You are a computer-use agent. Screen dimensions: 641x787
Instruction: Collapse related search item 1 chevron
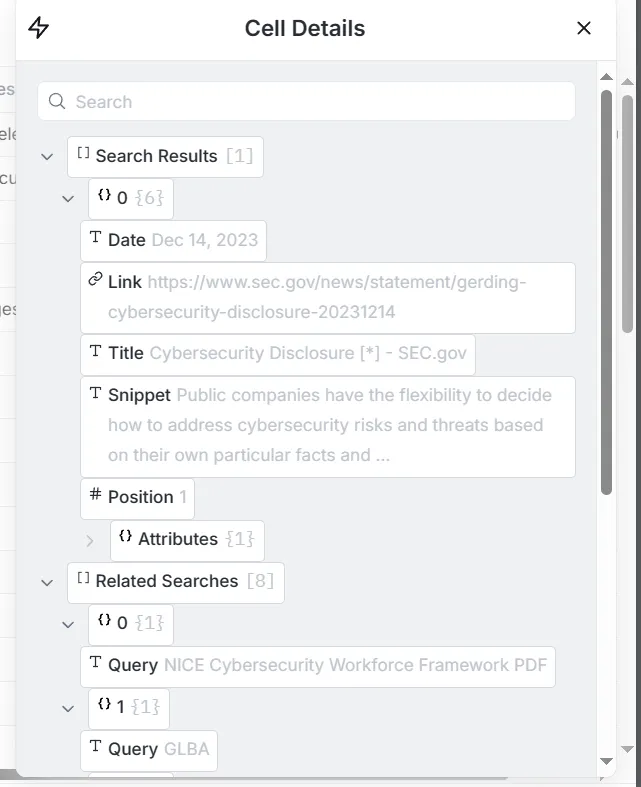point(68,709)
